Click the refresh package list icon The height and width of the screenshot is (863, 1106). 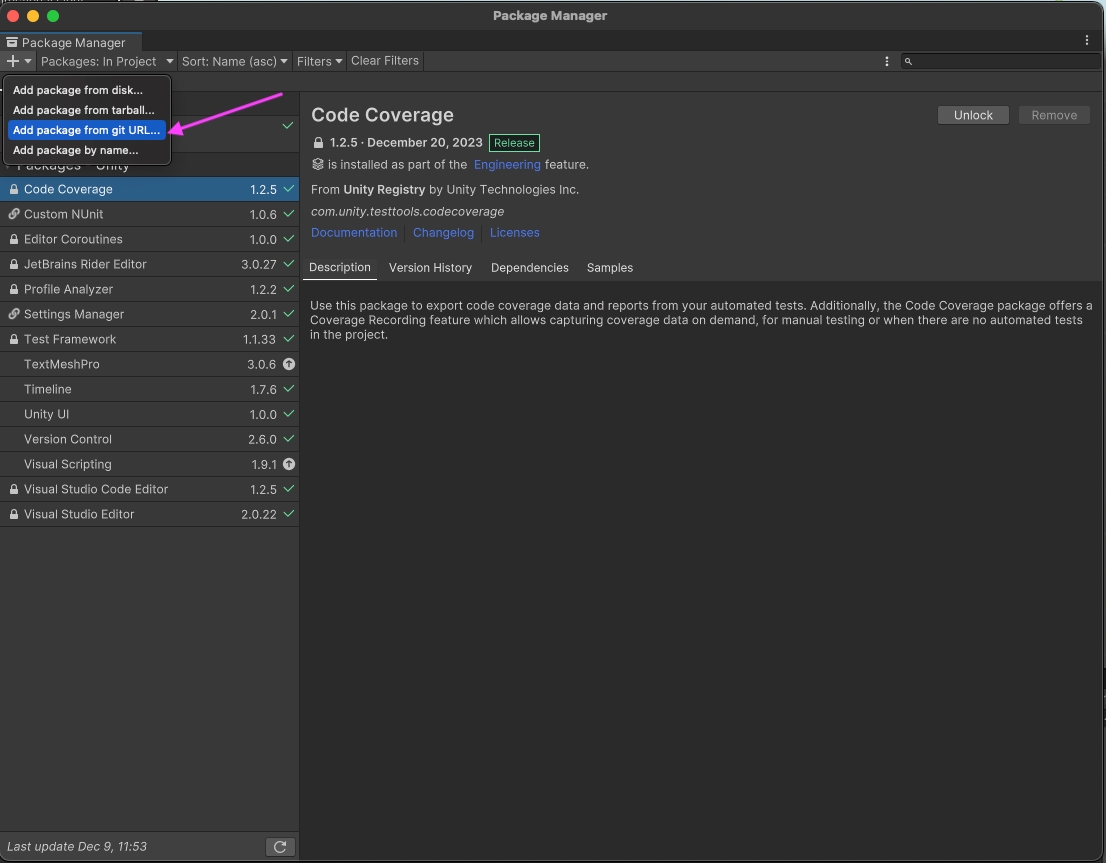point(280,847)
